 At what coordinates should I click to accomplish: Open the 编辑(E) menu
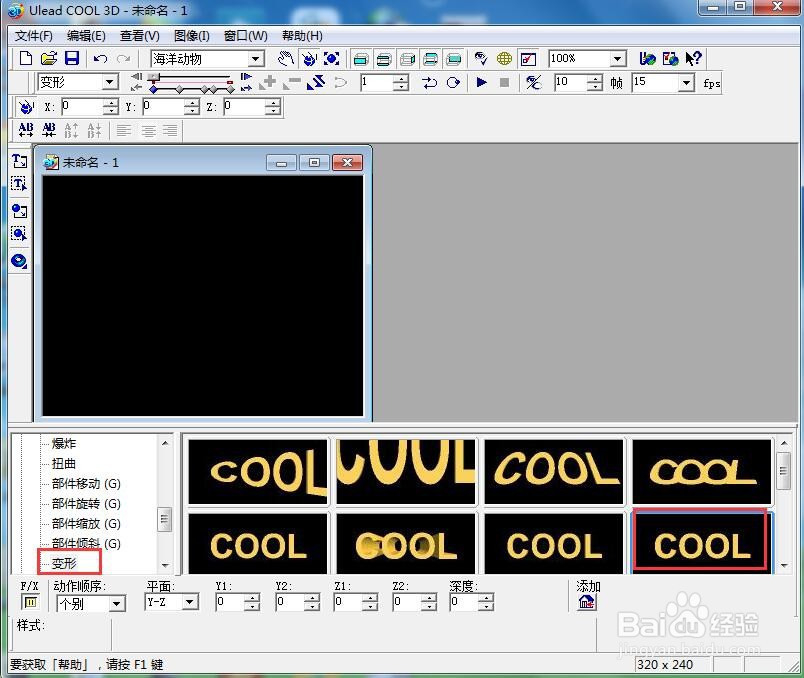(86, 36)
